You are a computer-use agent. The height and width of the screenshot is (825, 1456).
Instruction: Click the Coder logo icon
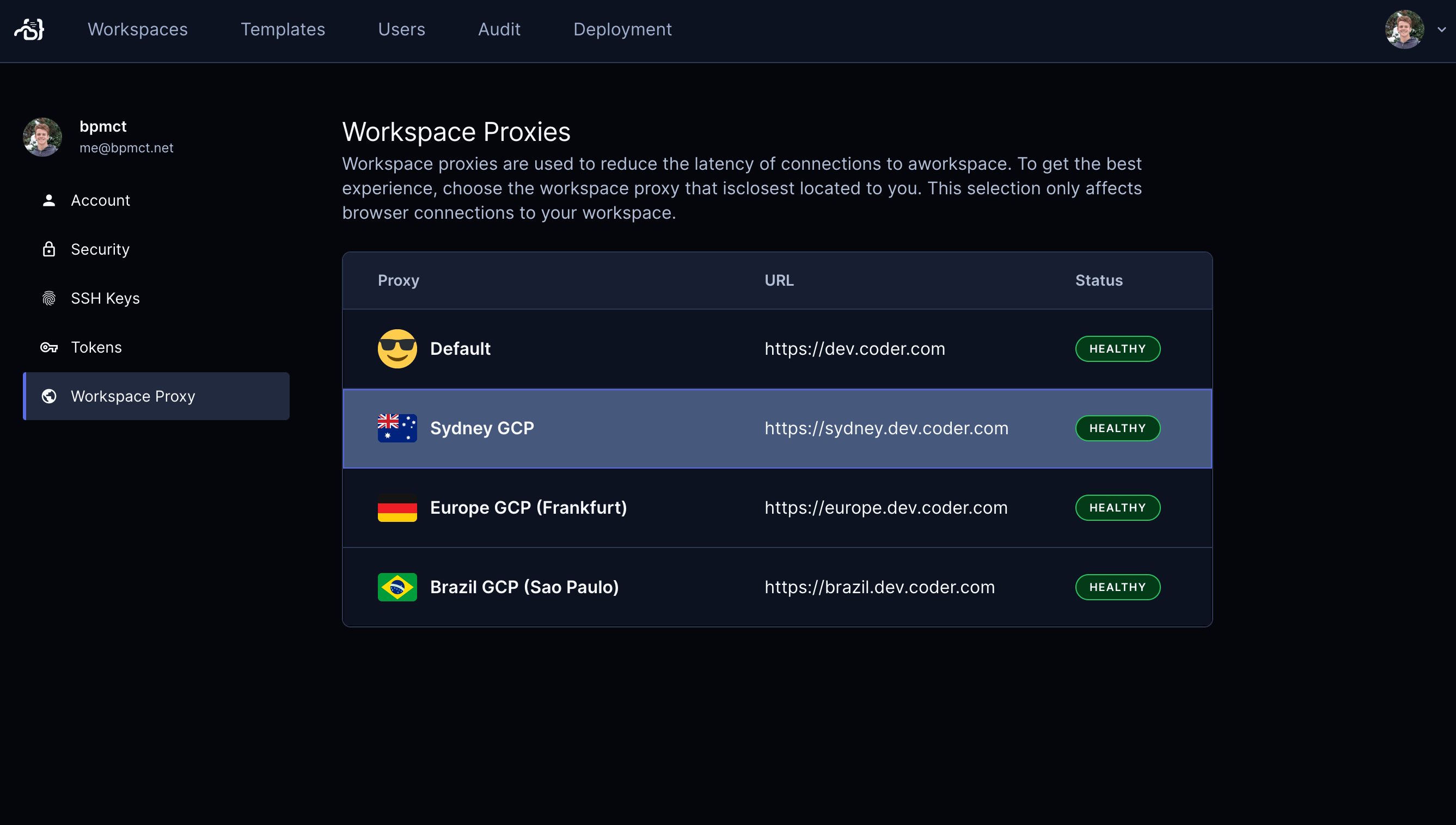tap(29, 29)
